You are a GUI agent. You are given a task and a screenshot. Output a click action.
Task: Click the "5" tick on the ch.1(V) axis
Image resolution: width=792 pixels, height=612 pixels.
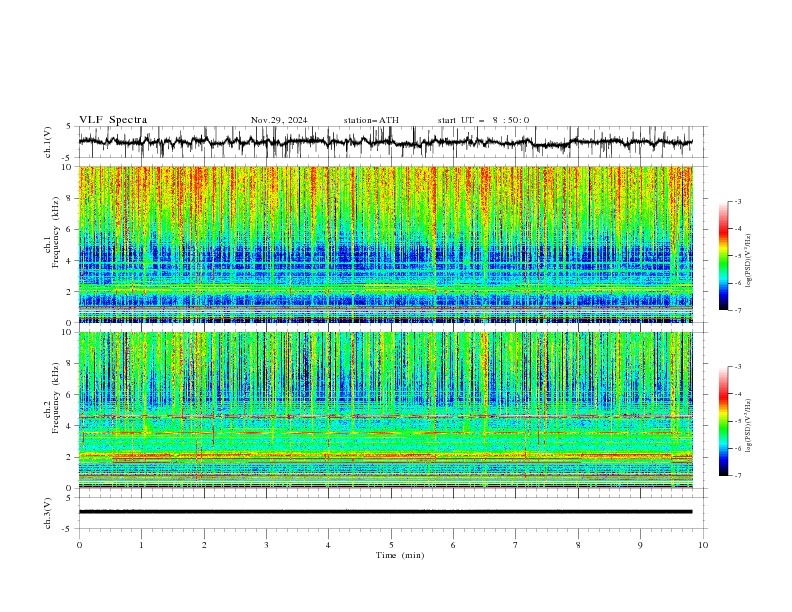coord(70,126)
